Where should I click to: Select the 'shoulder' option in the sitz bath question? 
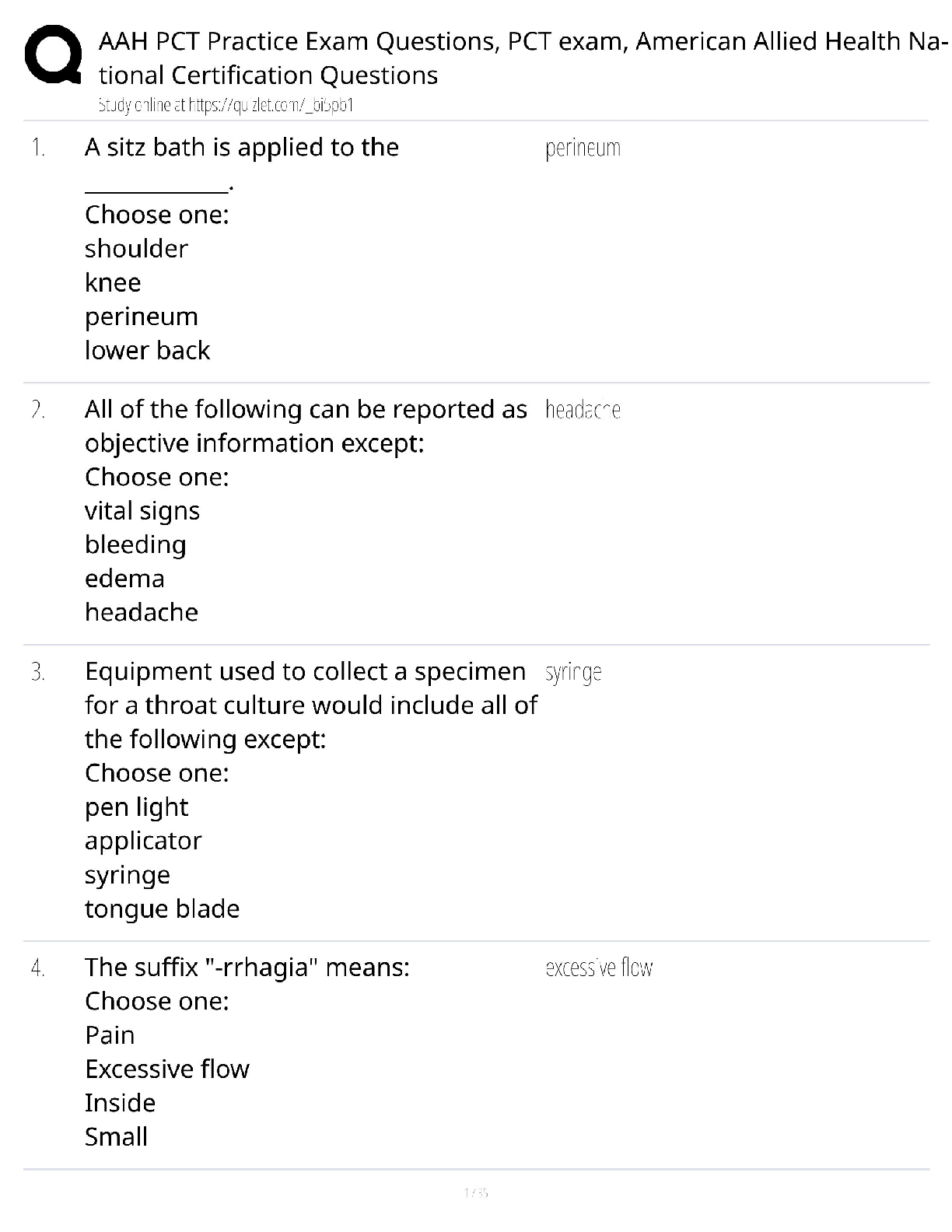tap(136, 249)
